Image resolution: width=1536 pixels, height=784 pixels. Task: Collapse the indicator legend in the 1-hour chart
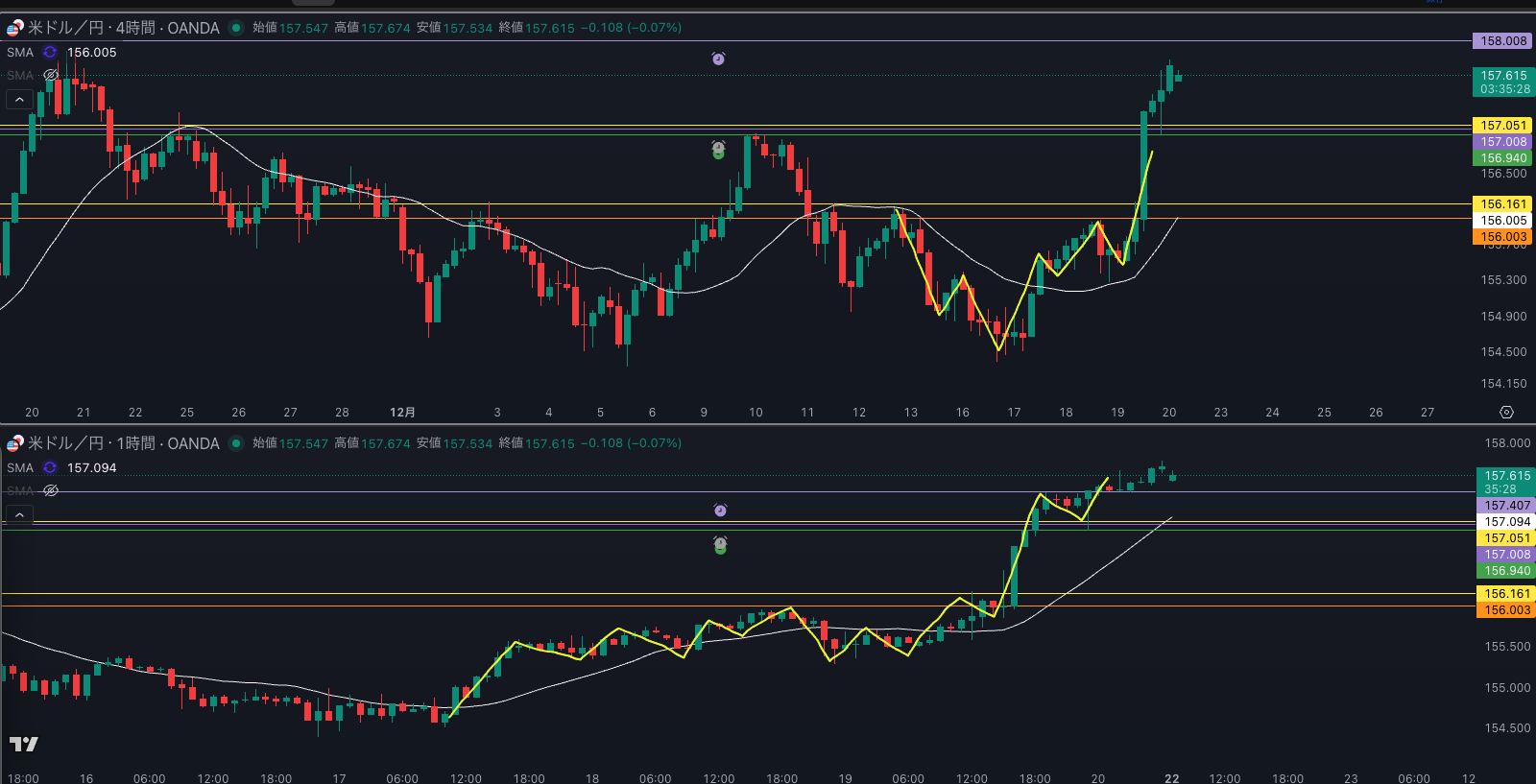tap(19, 515)
